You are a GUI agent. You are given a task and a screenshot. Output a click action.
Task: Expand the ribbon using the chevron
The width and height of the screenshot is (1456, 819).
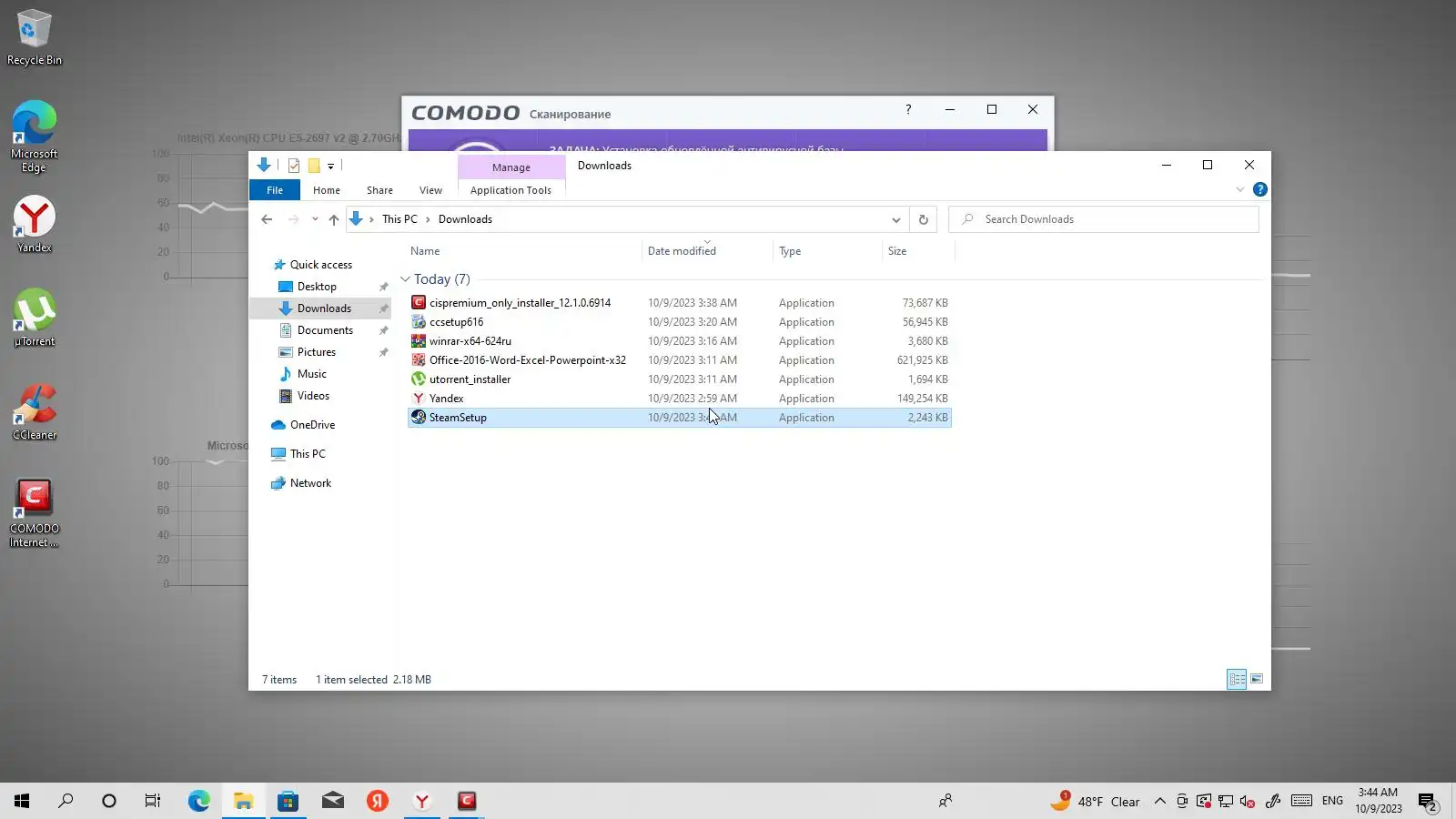[x=1239, y=189]
